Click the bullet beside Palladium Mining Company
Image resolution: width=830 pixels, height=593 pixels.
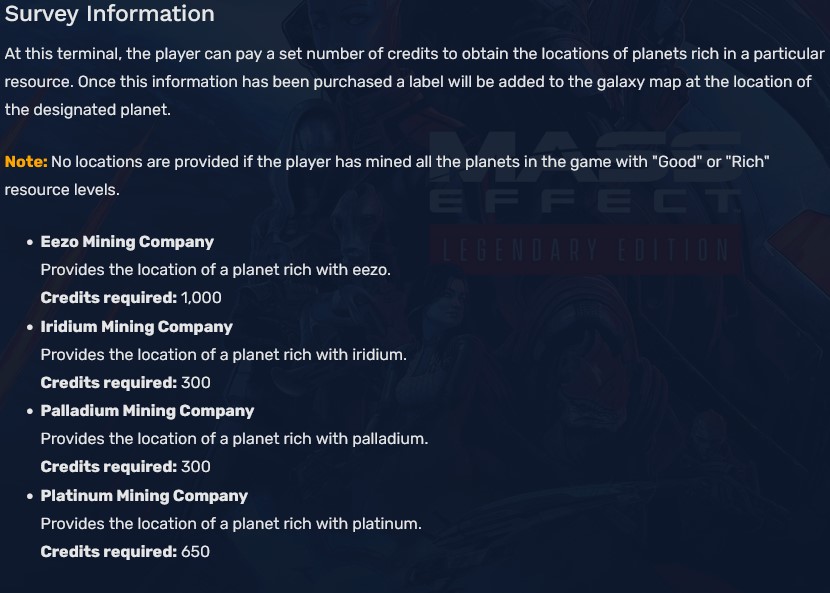coord(30,412)
